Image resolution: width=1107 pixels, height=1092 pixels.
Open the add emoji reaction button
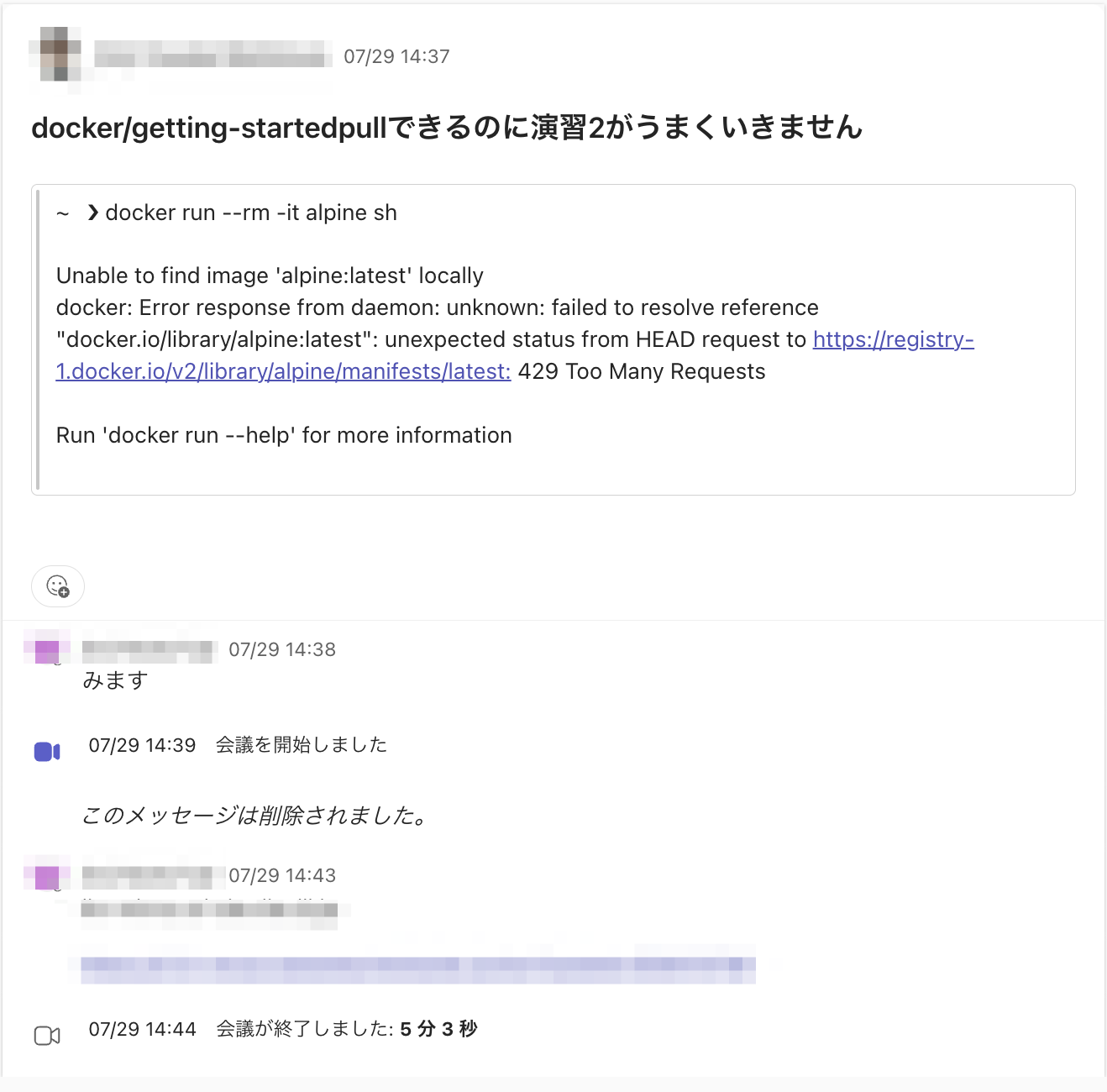click(x=58, y=585)
